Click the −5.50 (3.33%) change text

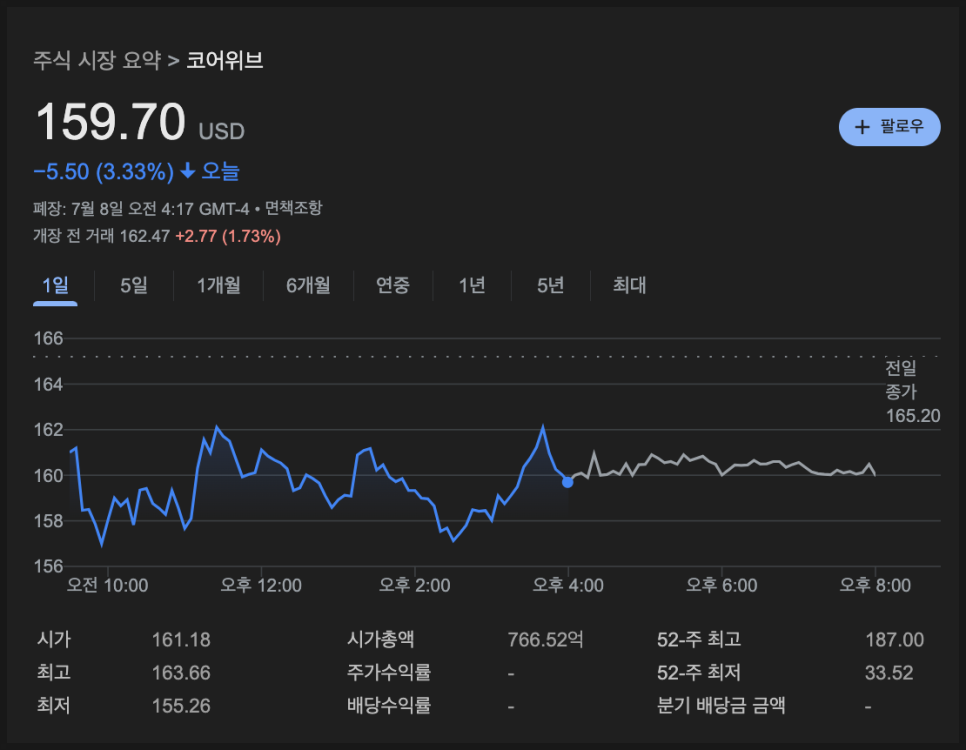[104, 171]
